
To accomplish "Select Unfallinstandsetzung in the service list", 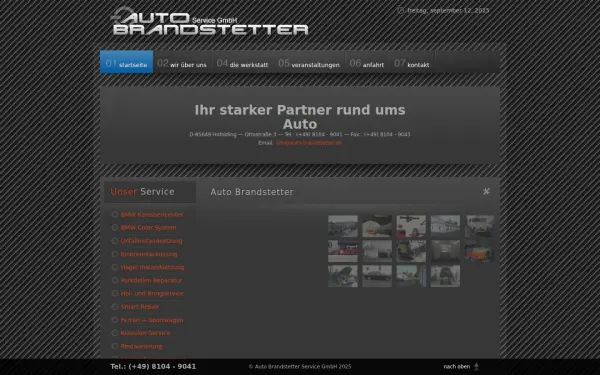I will (152, 241).
